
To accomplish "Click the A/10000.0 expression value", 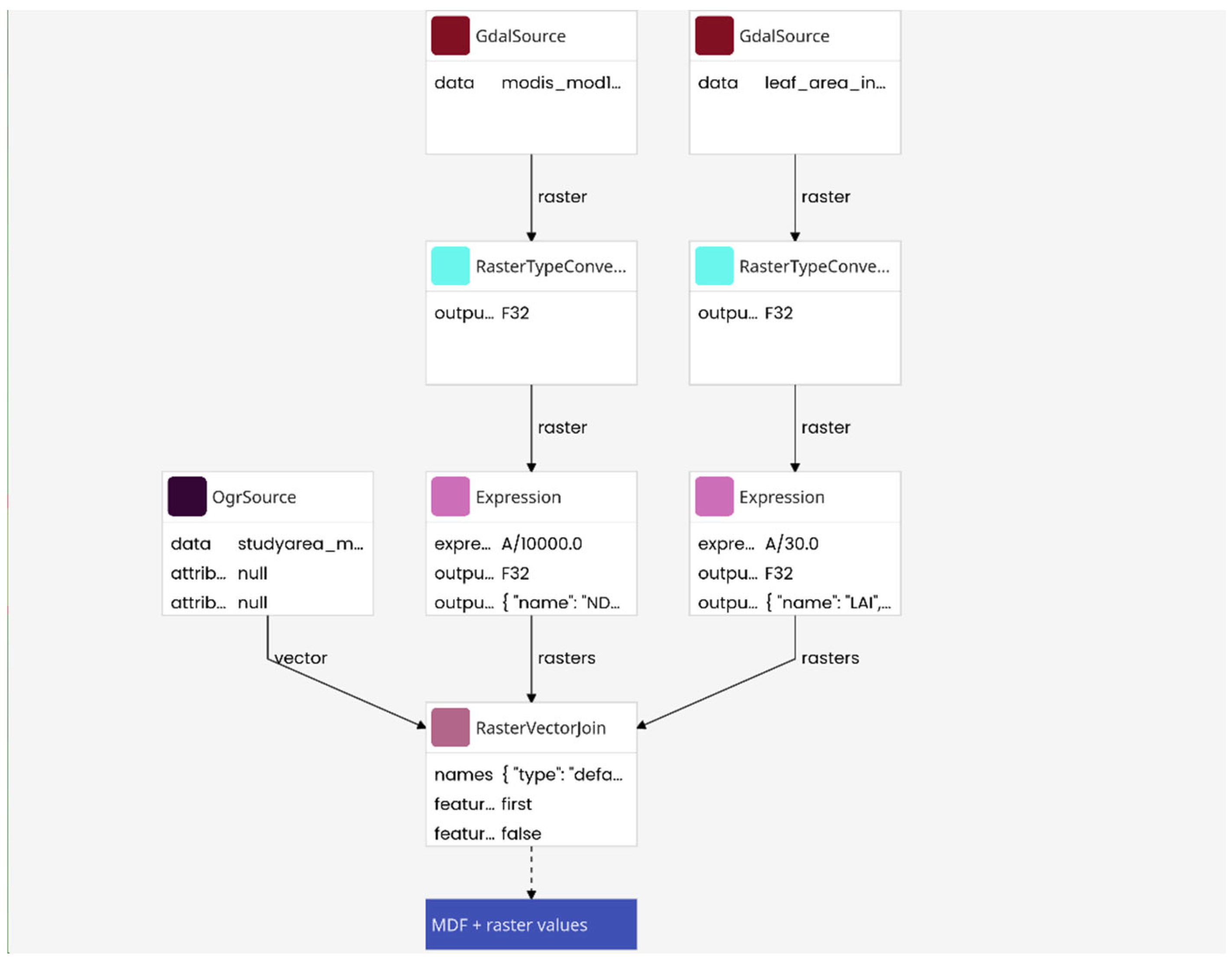I will tap(541, 544).
